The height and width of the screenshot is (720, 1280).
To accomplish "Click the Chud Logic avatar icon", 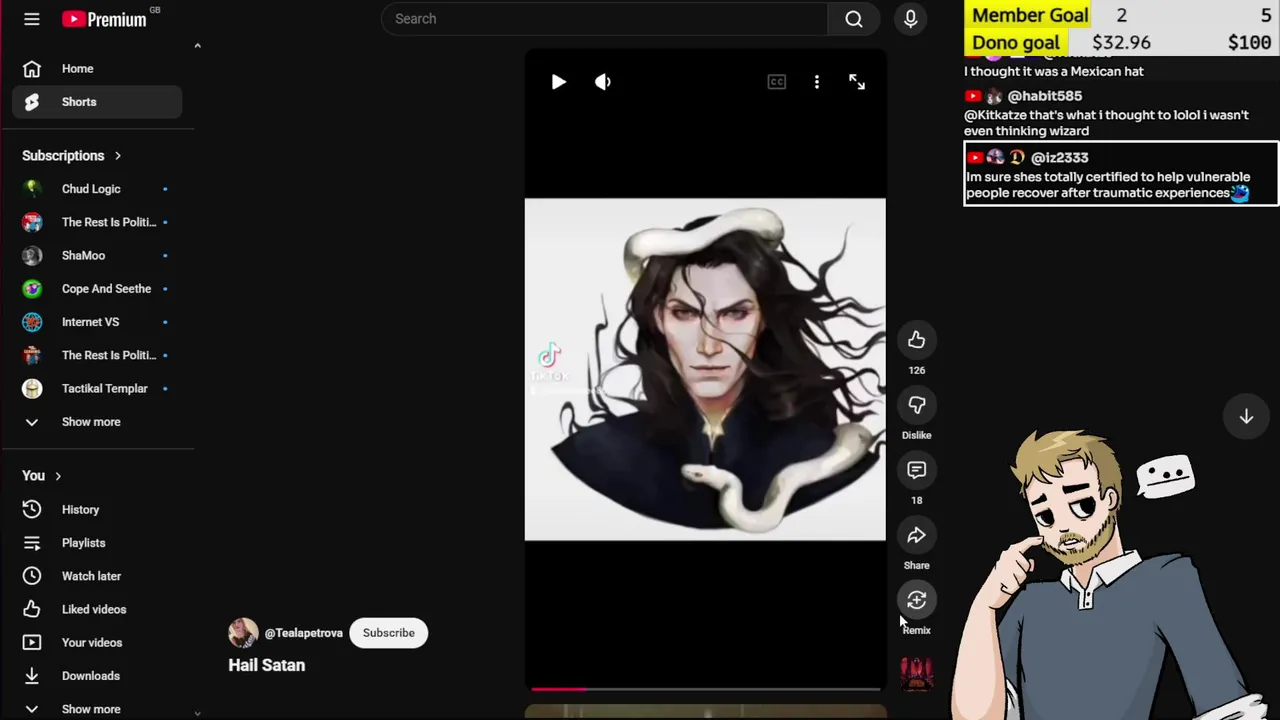I will coord(32,189).
